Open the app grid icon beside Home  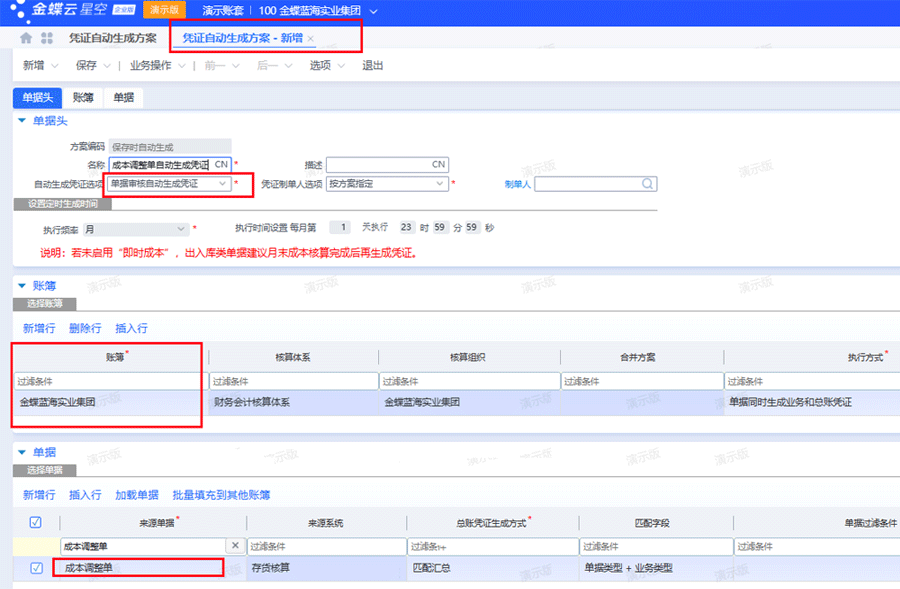(x=46, y=38)
